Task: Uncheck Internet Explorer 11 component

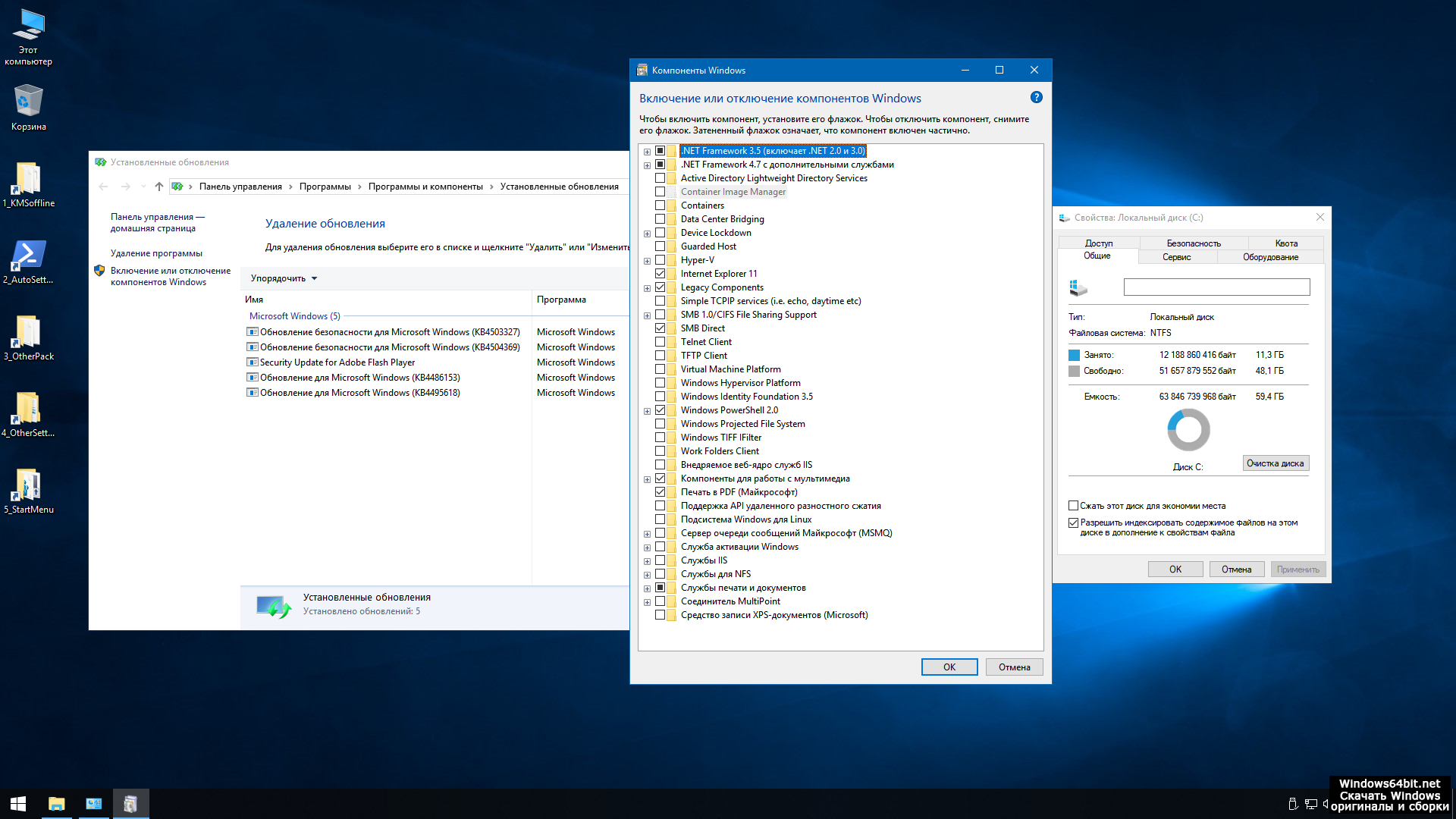Action: pos(660,274)
